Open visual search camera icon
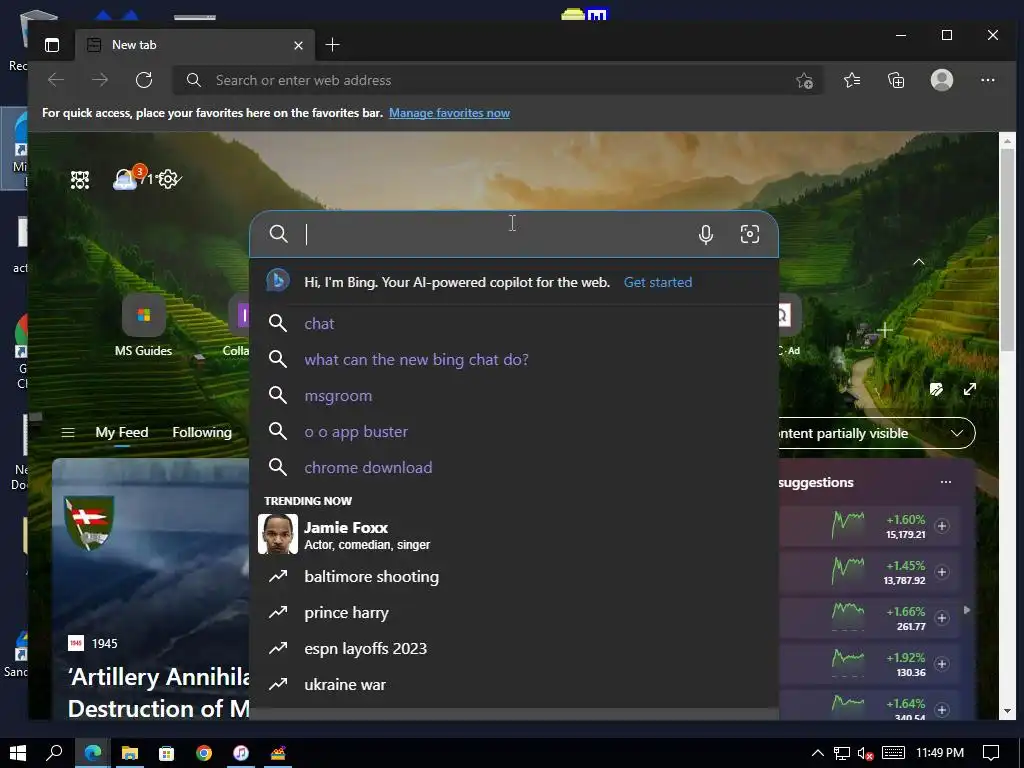 [750, 234]
